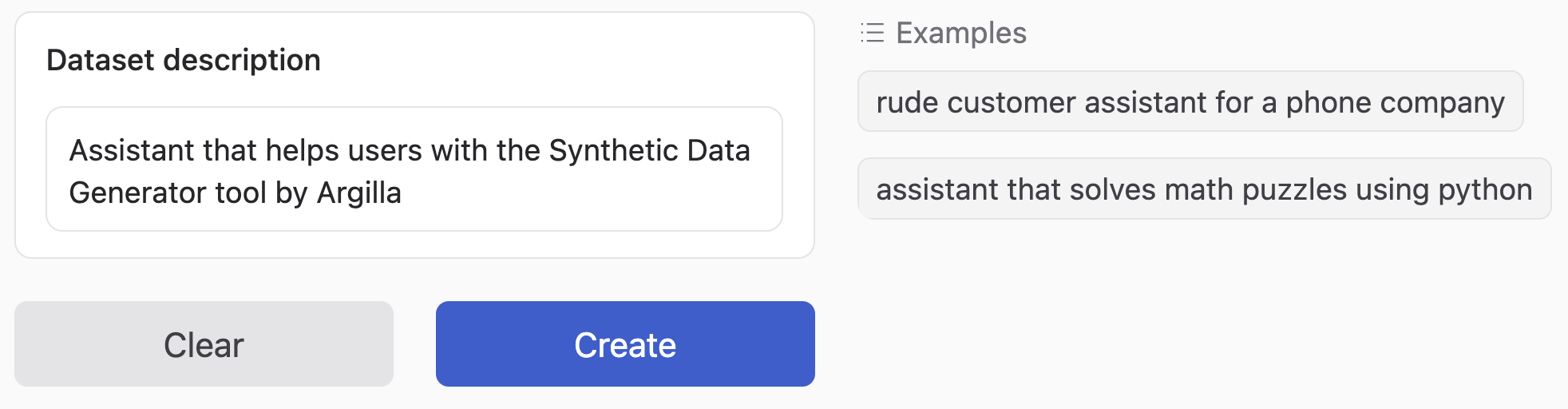Click "phone company" in the first example
Viewport: 1568px width, 409px height.
pyautogui.click(x=1394, y=102)
